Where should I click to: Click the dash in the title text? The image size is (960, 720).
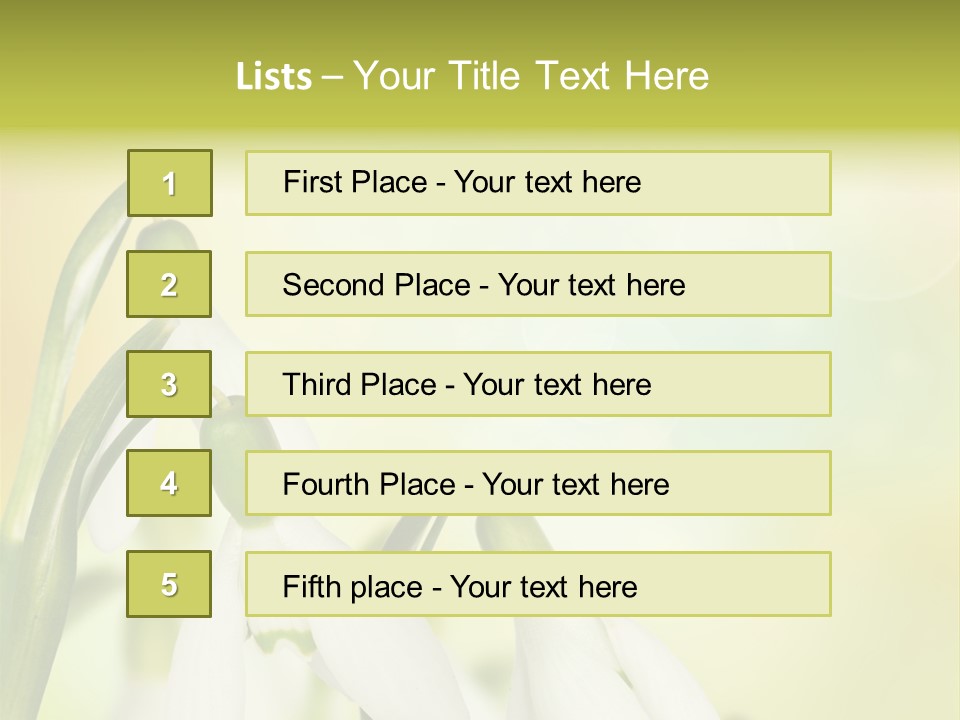tap(333, 76)
